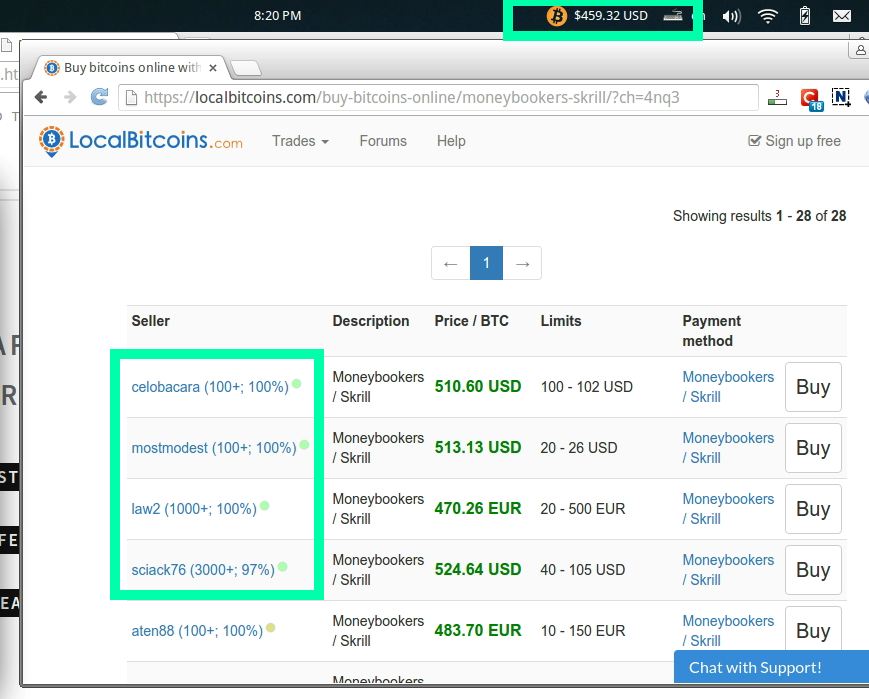The width and height of the screenshot is (869, 699).
Task: Reload the LocalBitcoins page
Action: [x=99, y=98]
